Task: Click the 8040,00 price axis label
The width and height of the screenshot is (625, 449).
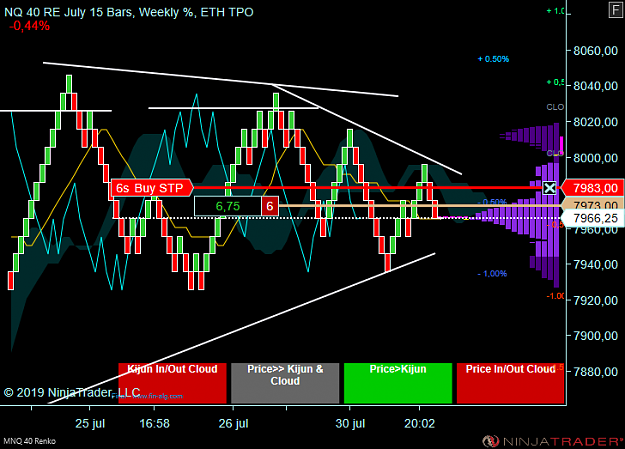Action: coord(596,86)
